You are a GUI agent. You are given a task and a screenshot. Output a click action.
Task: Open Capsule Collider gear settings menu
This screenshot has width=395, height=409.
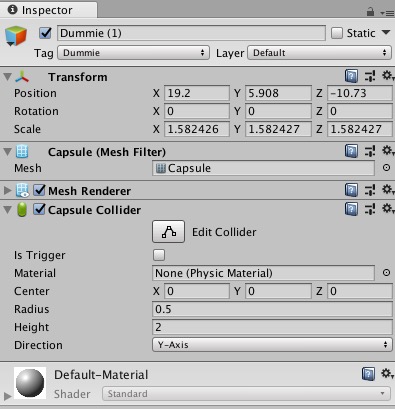(387, 209)
